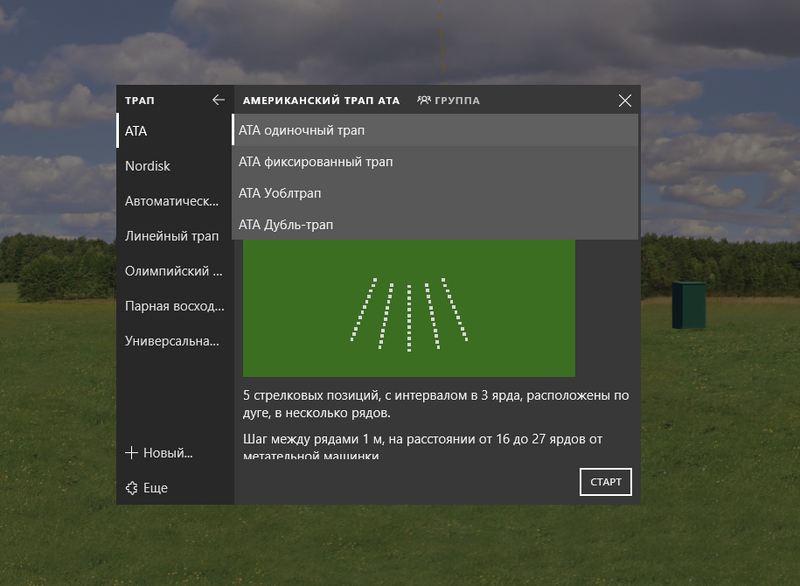Click the back arrow next to ТРАП
Image resolution: width=800 pixels, height=586 pixels.
(218, 100)
